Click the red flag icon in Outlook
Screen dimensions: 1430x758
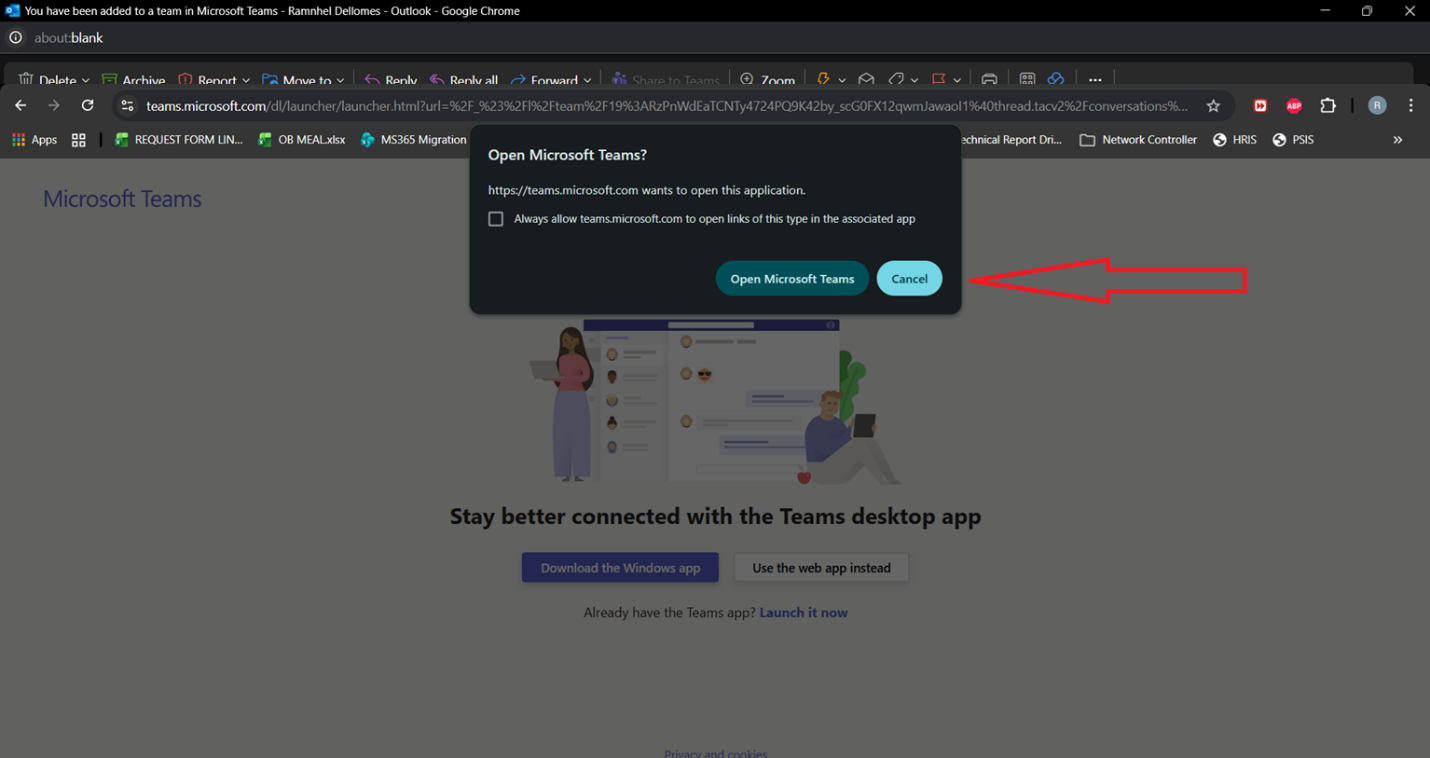click(939, 80)
